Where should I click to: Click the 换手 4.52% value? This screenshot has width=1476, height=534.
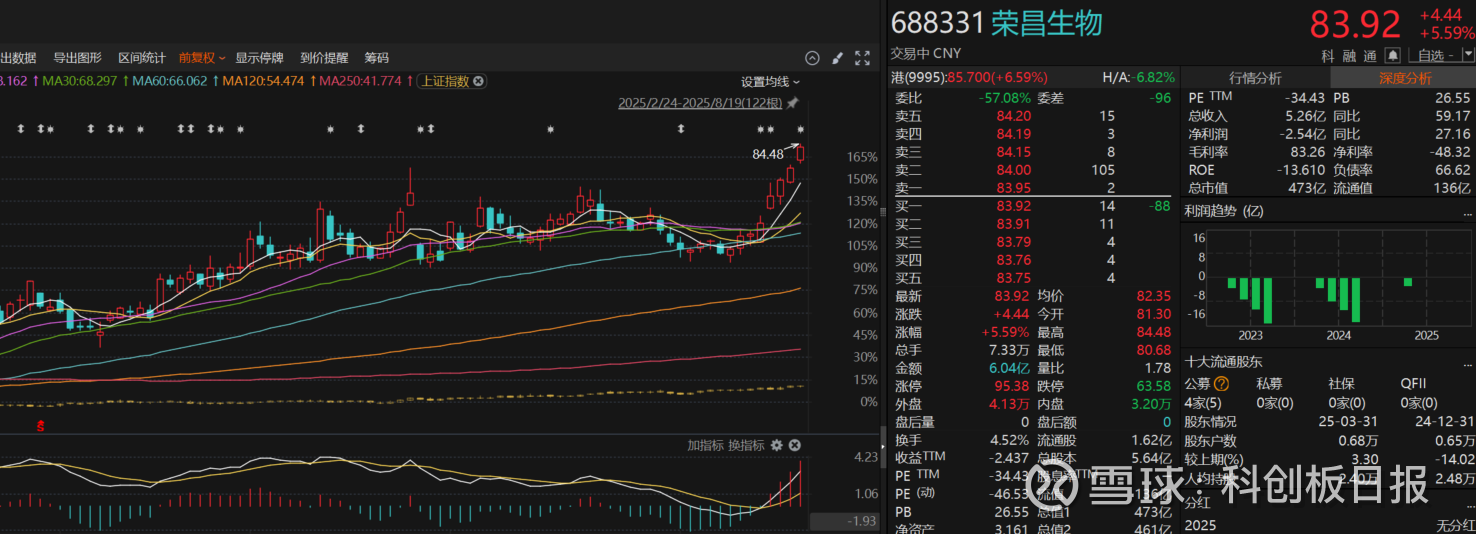pos(1009,440)
